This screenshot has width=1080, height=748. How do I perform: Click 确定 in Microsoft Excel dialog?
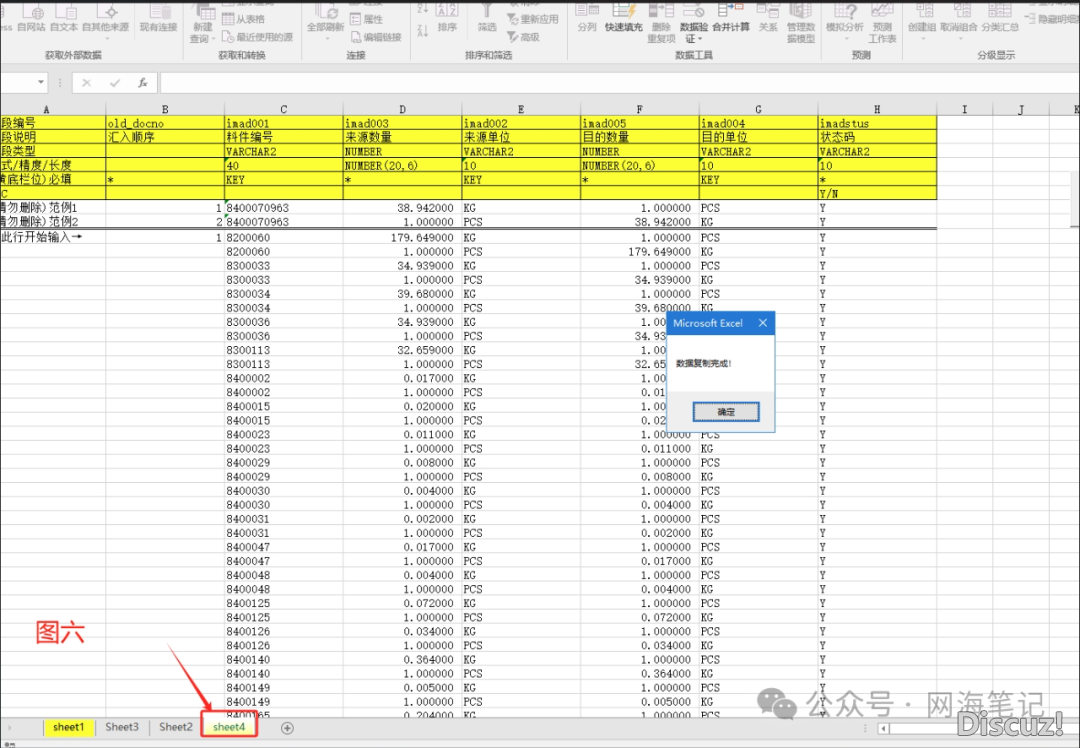(726, 412)
